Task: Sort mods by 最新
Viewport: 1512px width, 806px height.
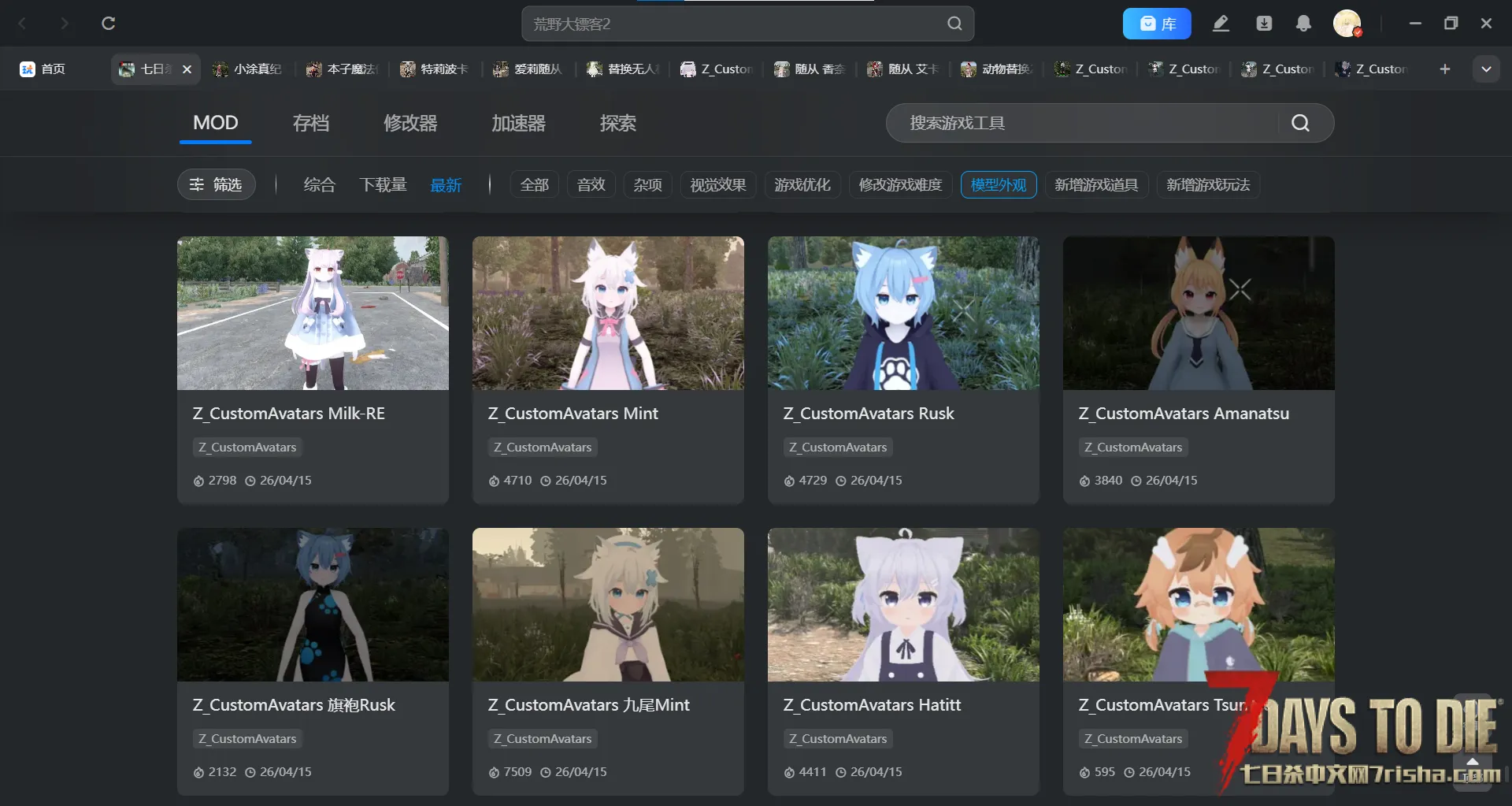Action: coord(446,184)
